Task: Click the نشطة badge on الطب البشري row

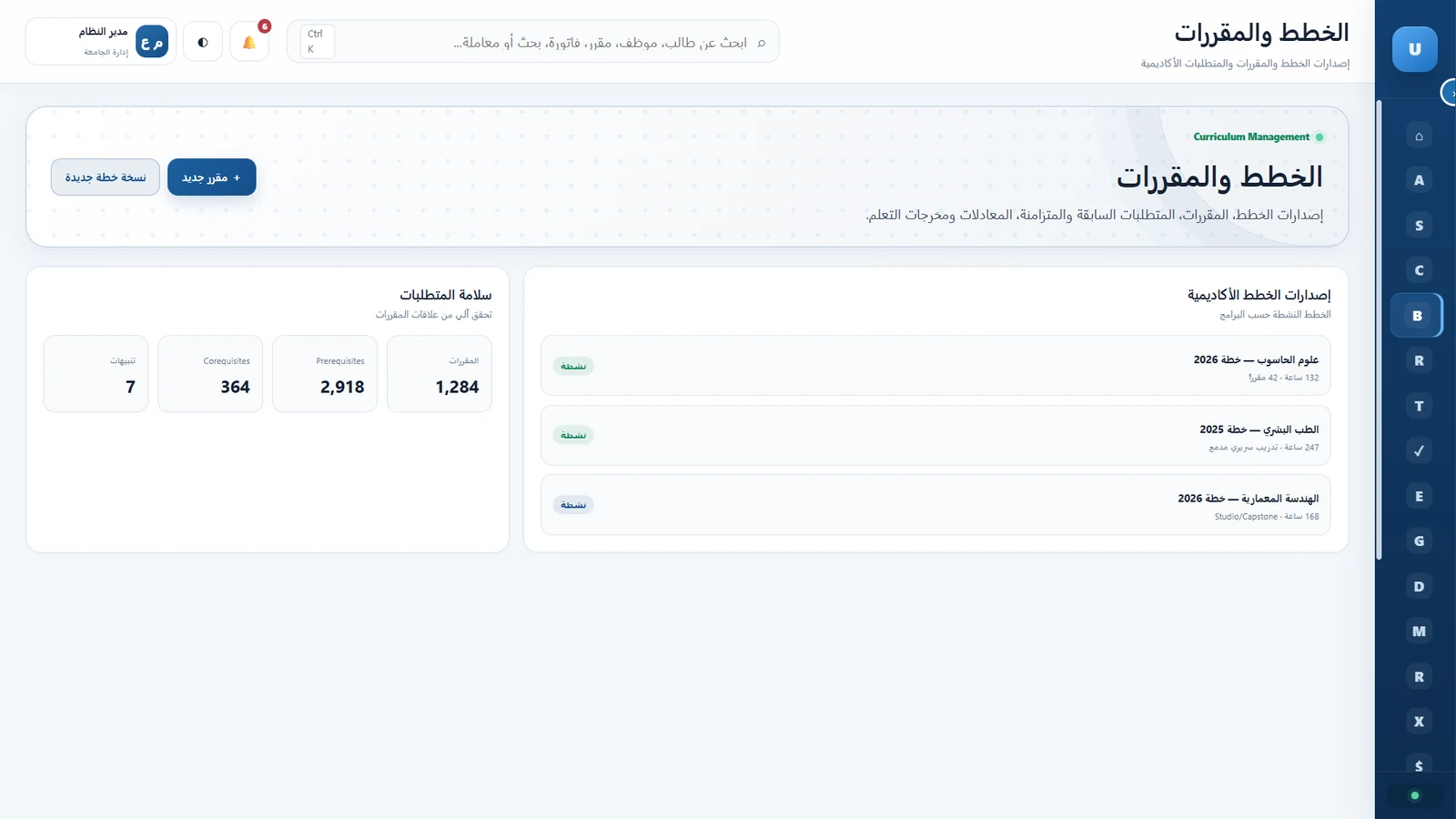Action: 573,435
